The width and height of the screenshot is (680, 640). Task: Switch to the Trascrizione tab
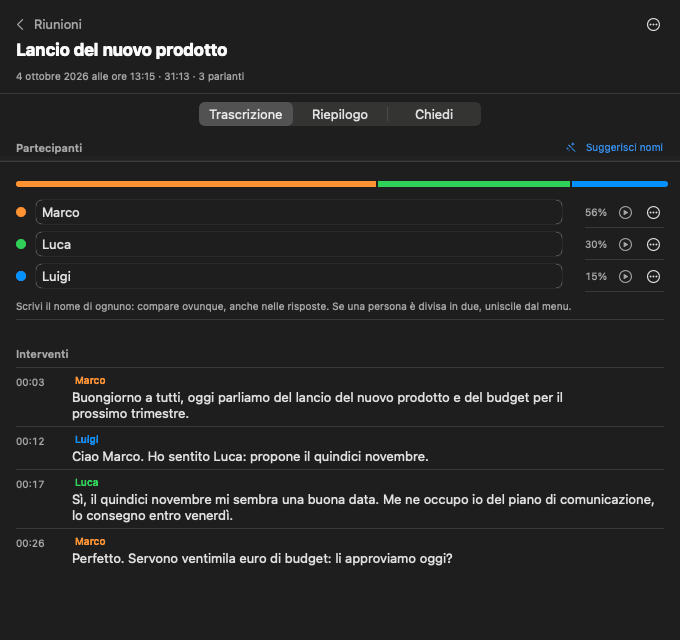click(x=245, y=114)
